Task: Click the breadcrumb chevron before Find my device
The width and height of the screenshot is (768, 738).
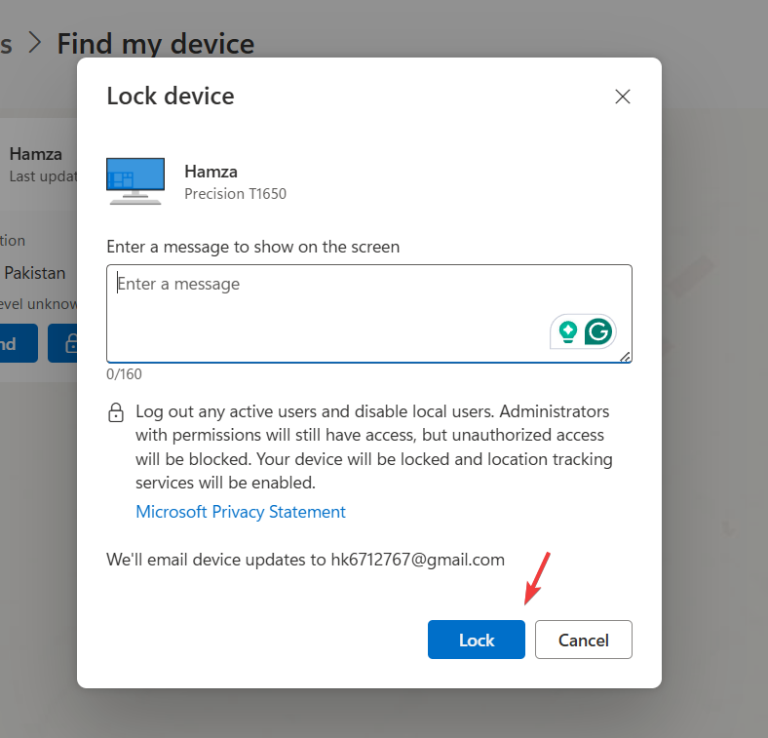Action: click(x=34, y=43)
